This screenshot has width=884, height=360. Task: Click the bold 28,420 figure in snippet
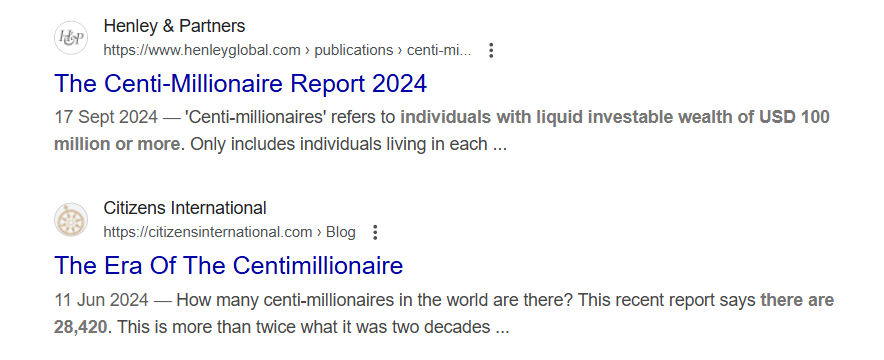point(81,327)
